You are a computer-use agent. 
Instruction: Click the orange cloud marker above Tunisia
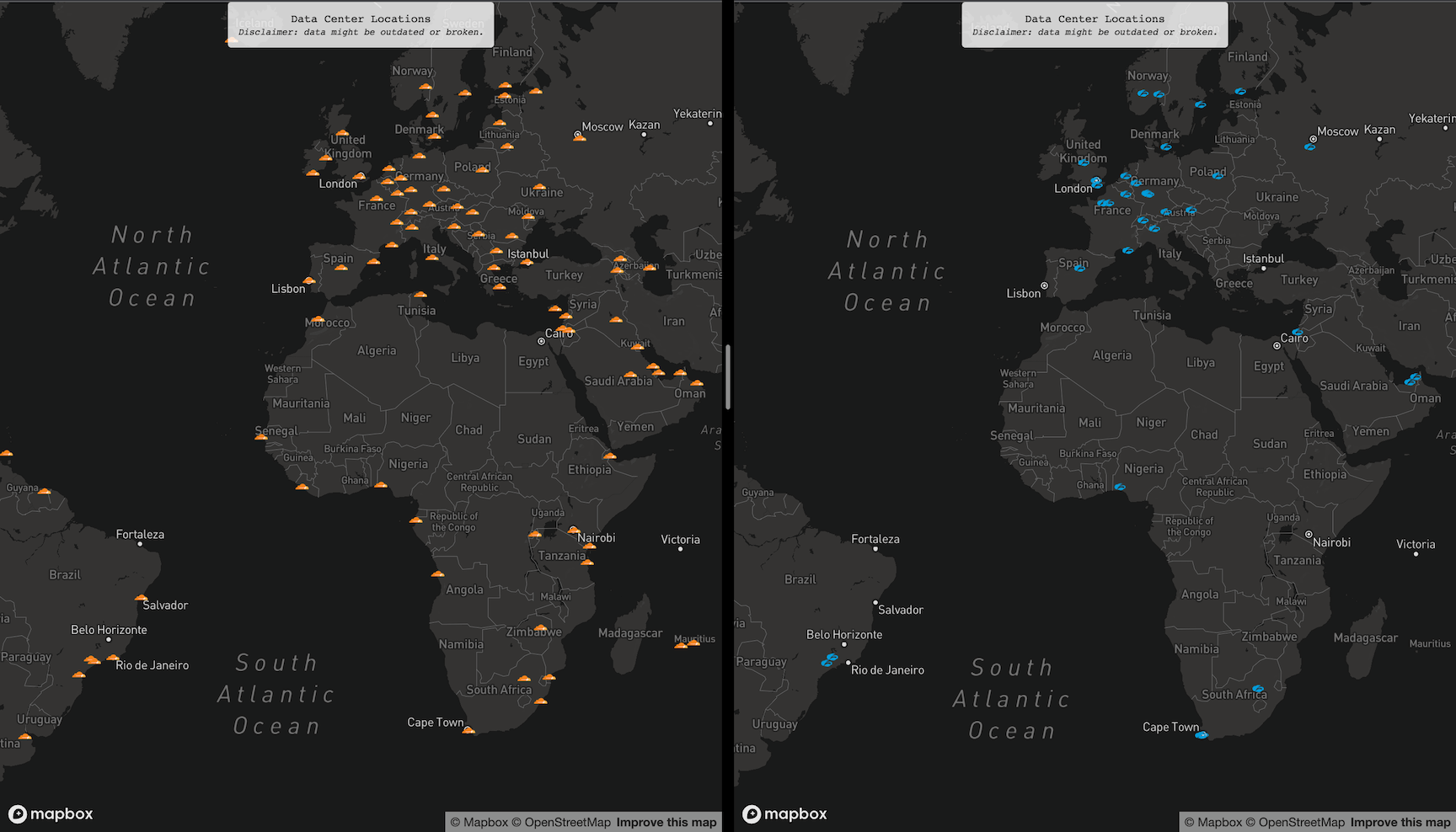(420, 295)
